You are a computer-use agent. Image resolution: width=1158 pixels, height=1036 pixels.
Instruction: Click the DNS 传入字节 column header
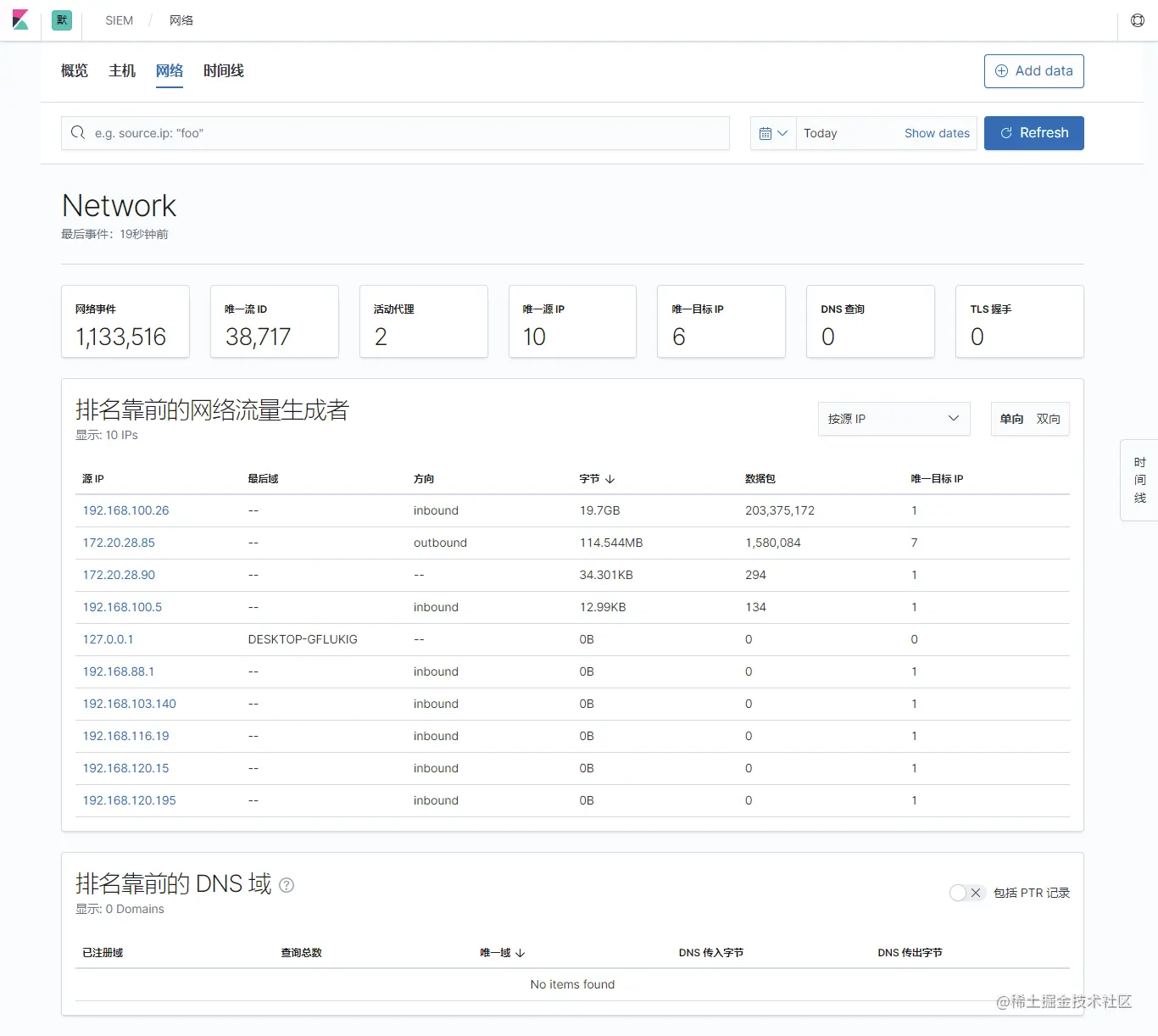pos(711,953)
